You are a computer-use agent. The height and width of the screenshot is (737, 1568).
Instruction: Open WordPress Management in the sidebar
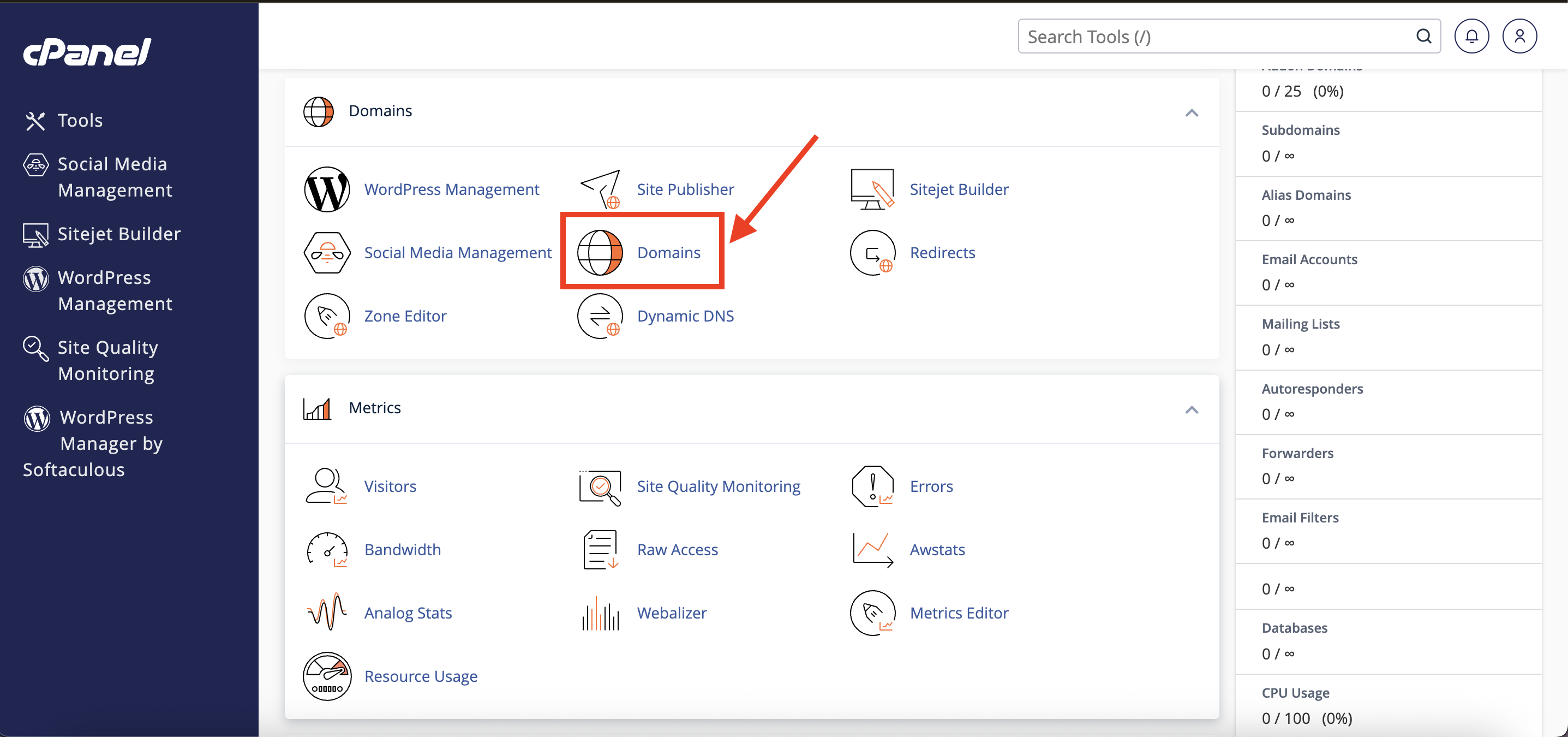coord(115,290)
